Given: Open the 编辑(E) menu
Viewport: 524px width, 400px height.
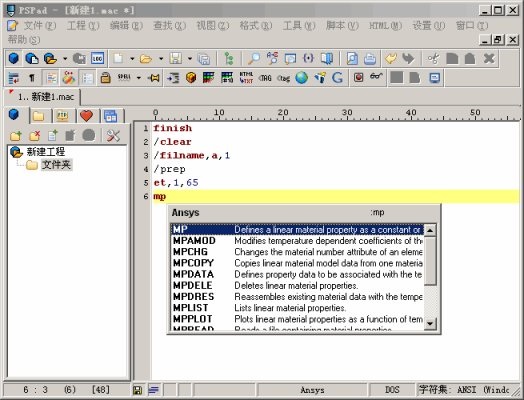Looking at the screenshot, I should click(x=126, y=25).
